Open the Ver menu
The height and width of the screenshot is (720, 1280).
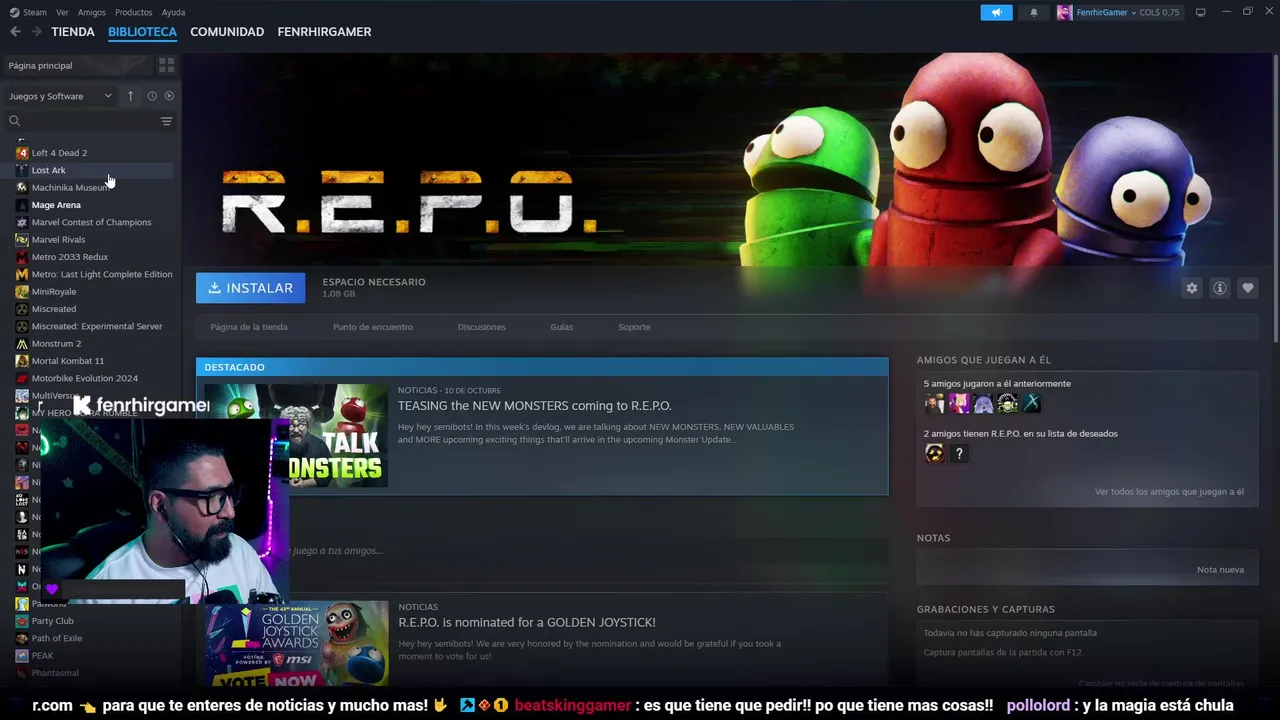pyautogui.click(x=62, y=12)
